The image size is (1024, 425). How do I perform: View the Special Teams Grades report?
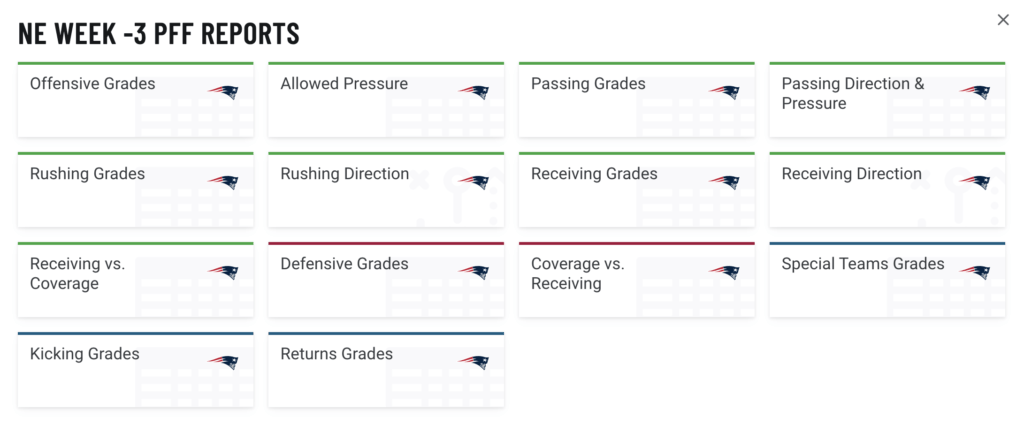[862, 264]
